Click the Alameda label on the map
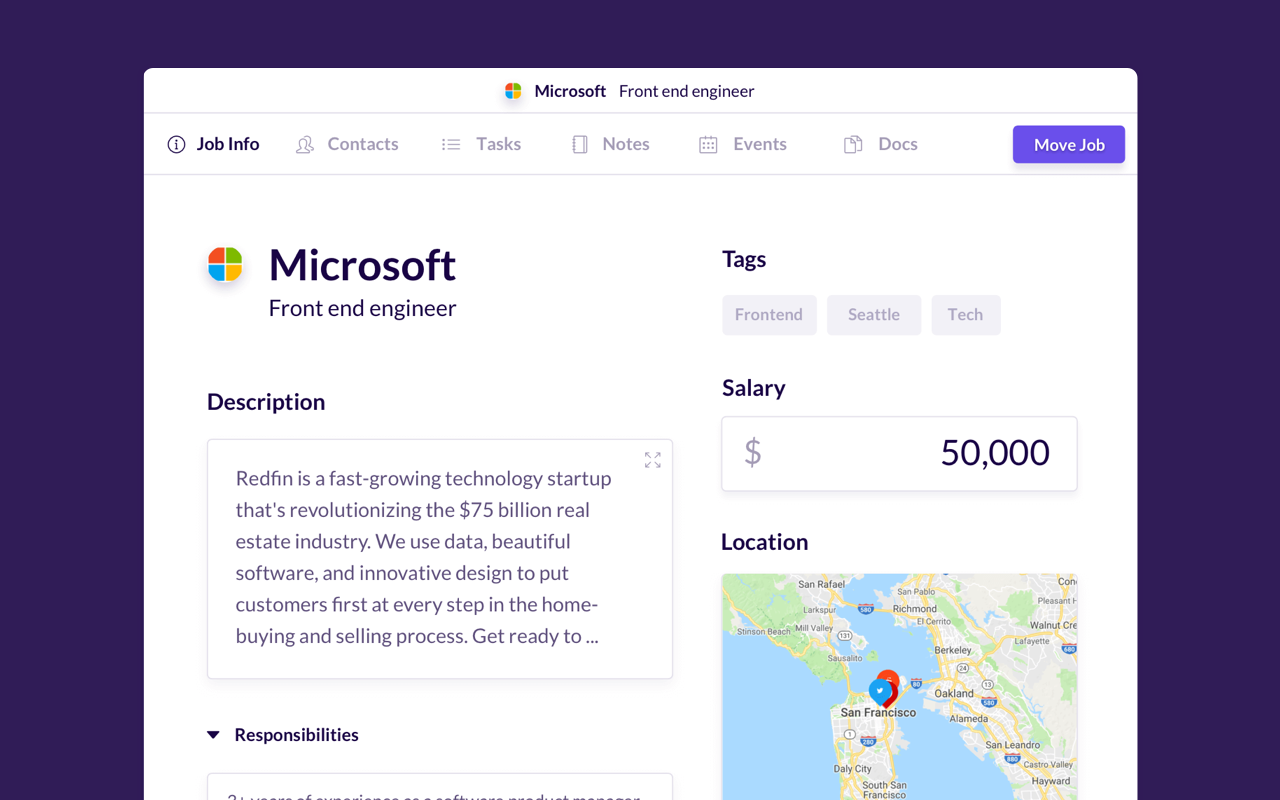Screen dimensions: 1280x800 [x=969, y=718]
